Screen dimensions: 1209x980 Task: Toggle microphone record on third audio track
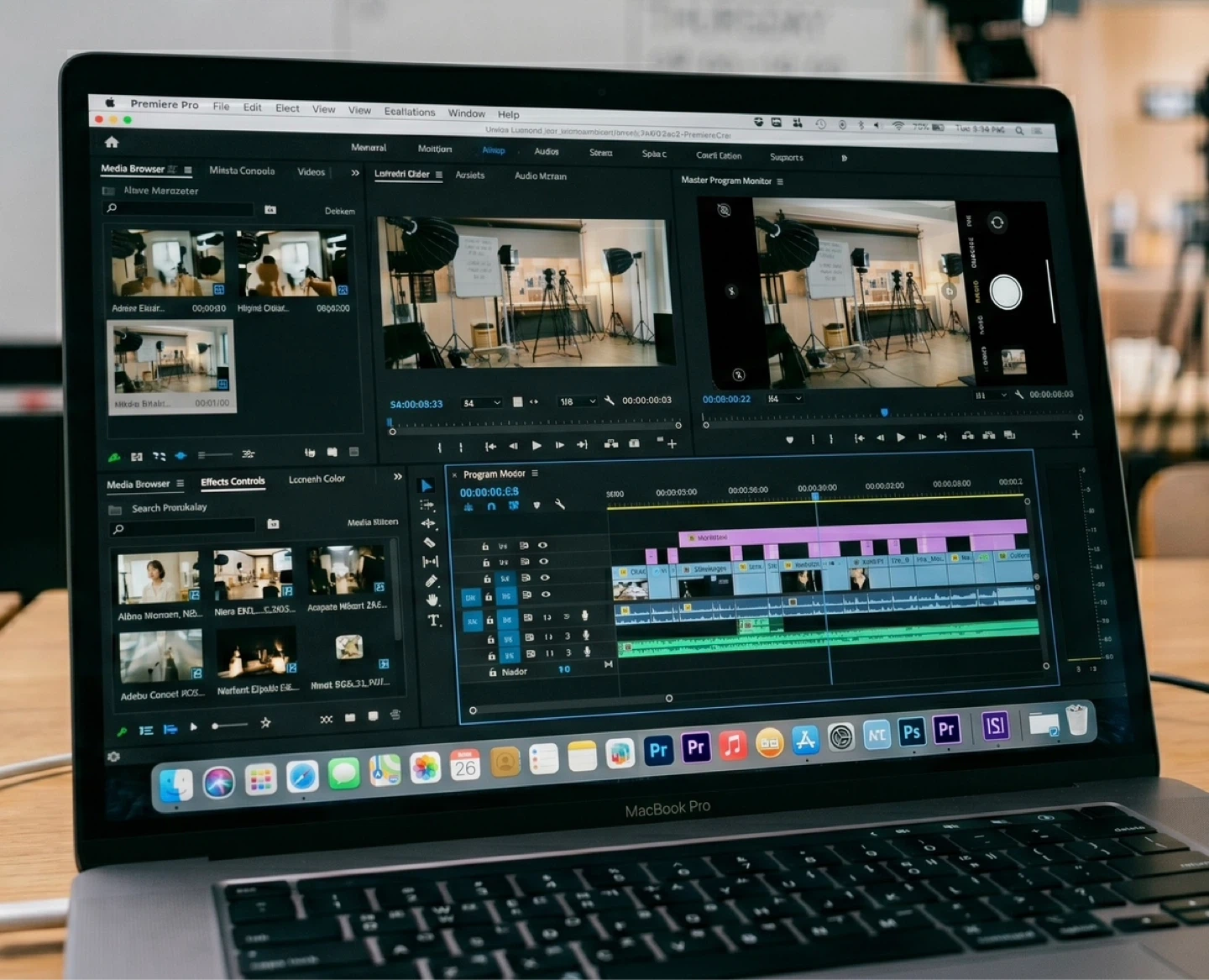(587, 652)
